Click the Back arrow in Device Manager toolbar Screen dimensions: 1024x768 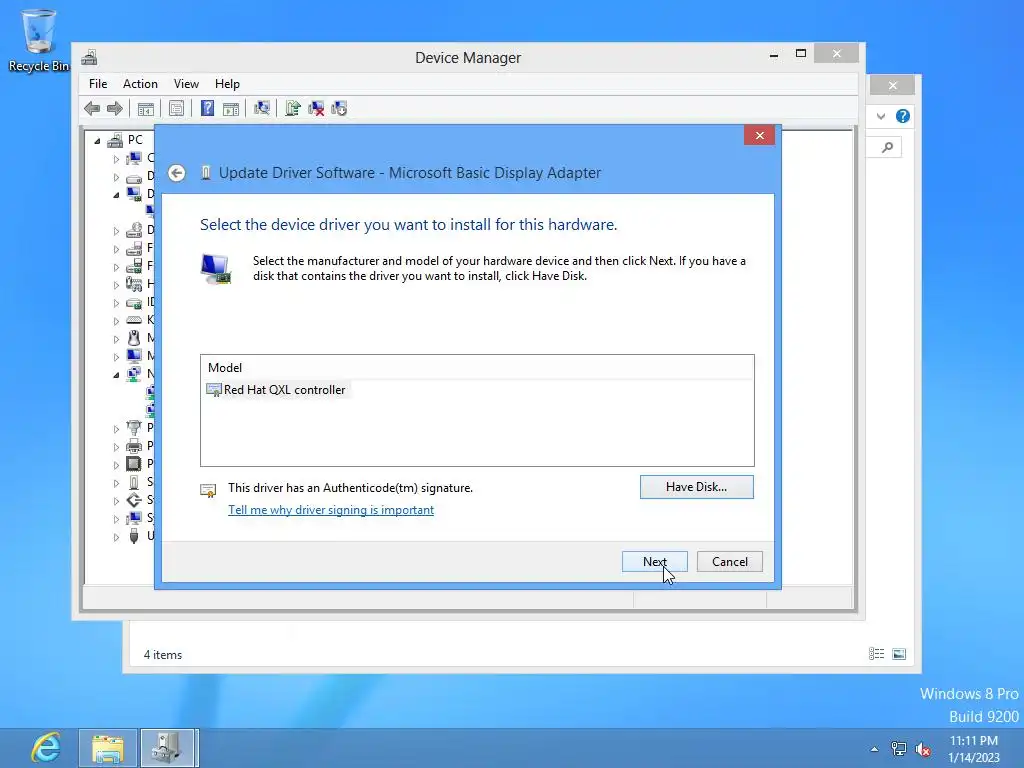[x=92, y=108]
